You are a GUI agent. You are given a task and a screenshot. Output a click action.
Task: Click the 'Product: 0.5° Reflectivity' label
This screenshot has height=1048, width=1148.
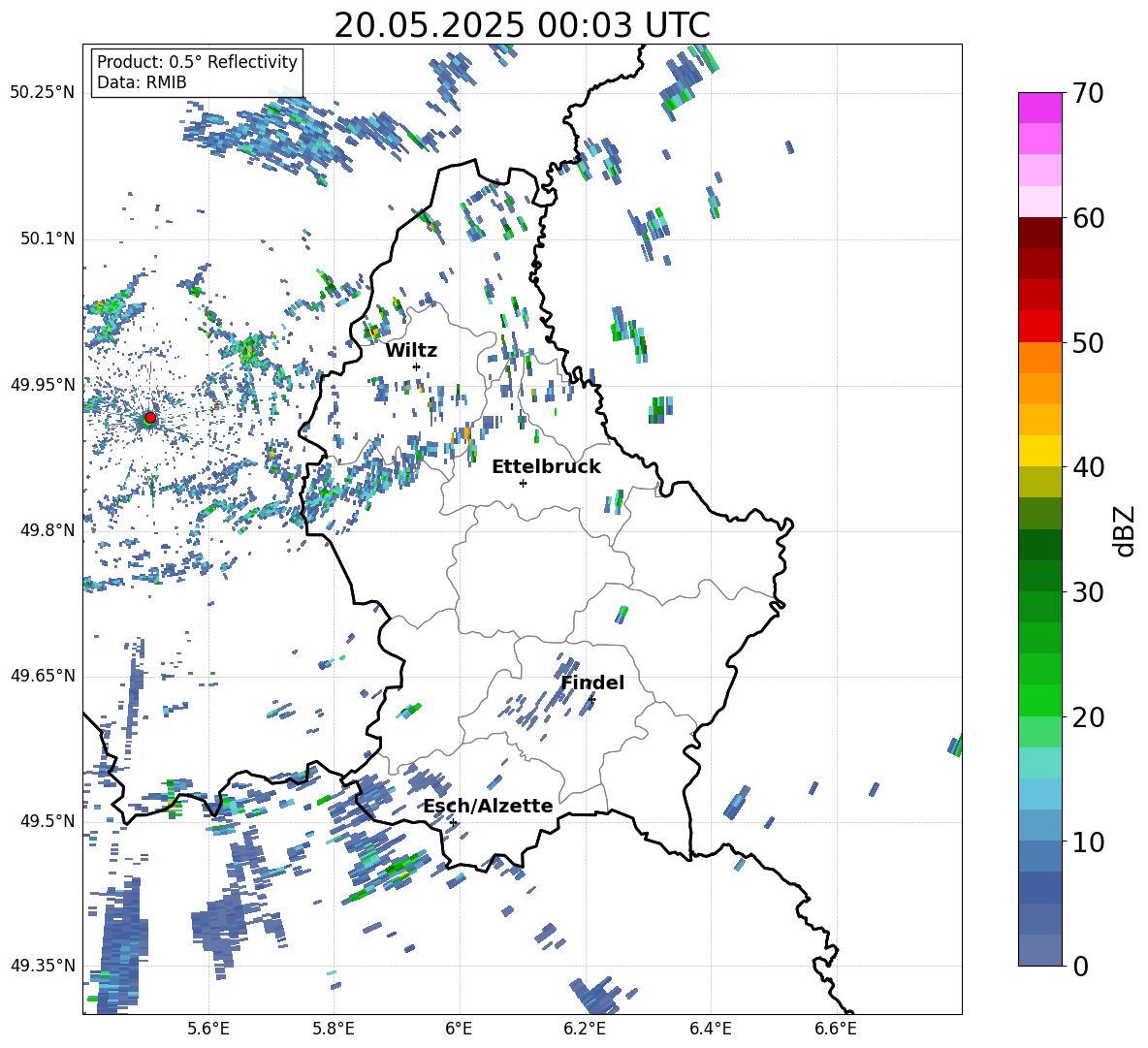click(x=197, y=62)
